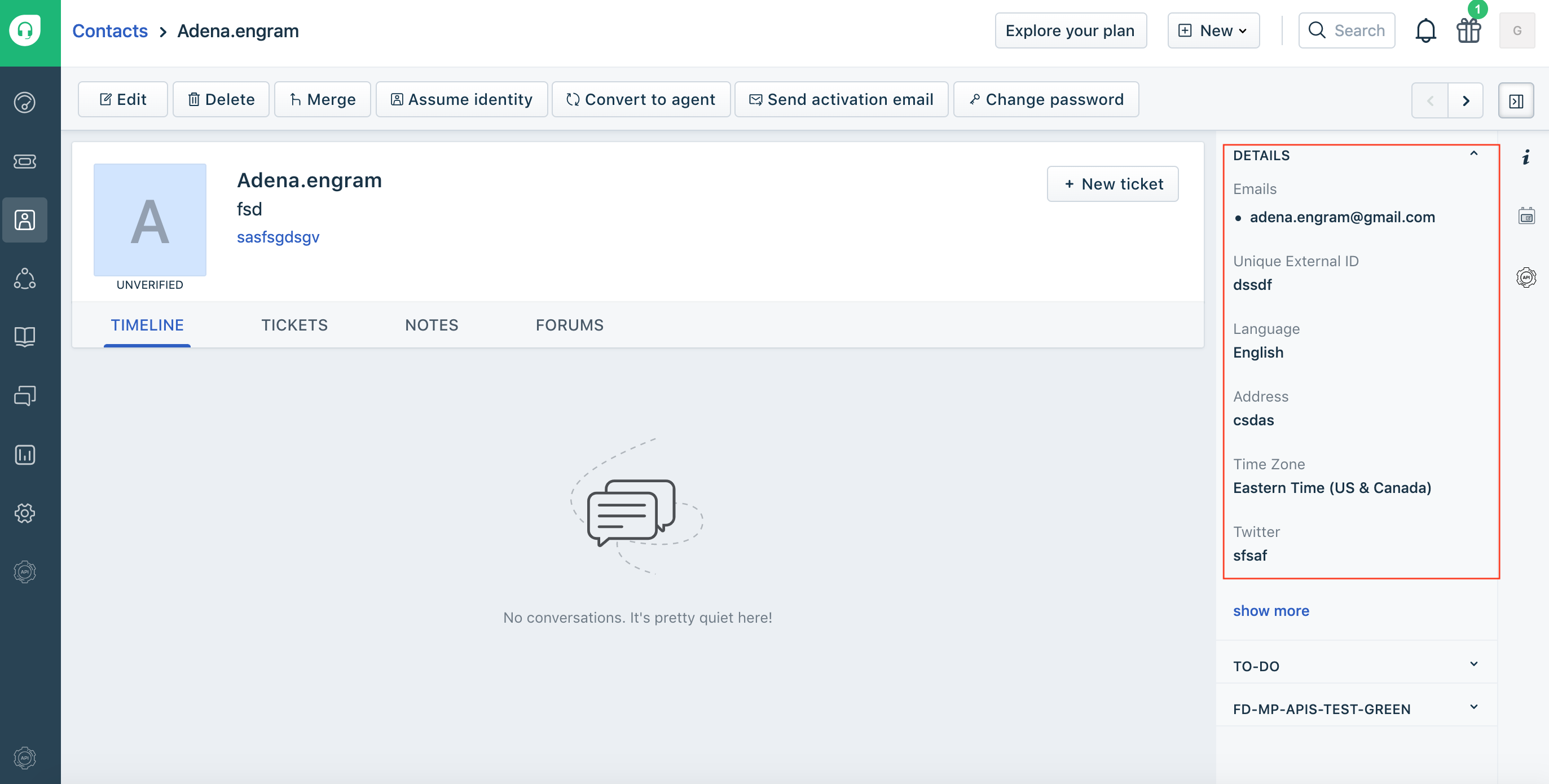Open the Solutions book icon
The width and height of the screenshot is (1549, 784).
(x=25, y=337)
